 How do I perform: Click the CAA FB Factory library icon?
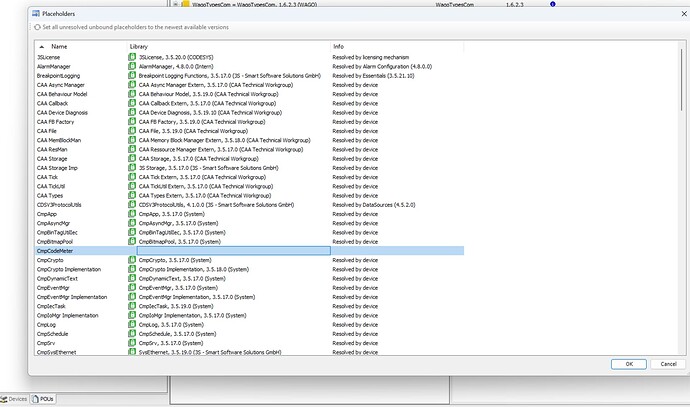132,122
